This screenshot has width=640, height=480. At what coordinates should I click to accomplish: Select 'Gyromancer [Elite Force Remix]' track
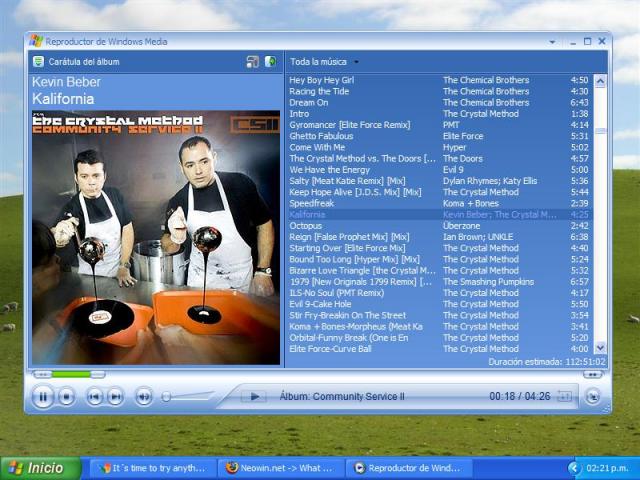coord(440,125)
